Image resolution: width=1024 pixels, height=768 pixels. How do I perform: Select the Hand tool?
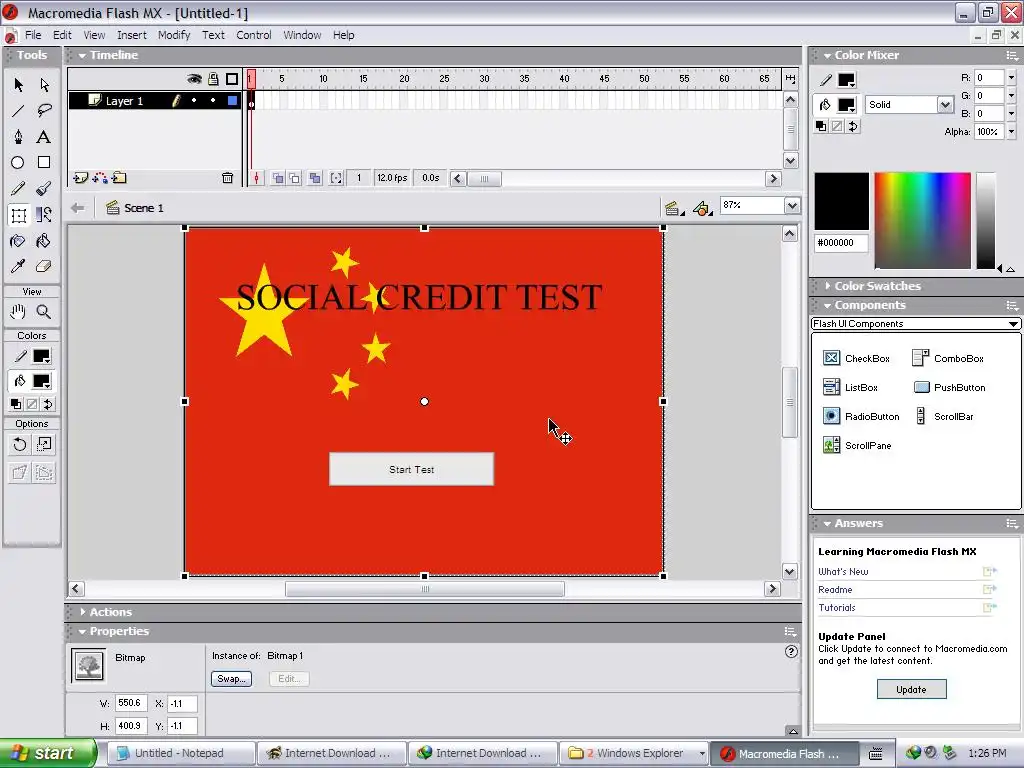(x=18, y=312)
